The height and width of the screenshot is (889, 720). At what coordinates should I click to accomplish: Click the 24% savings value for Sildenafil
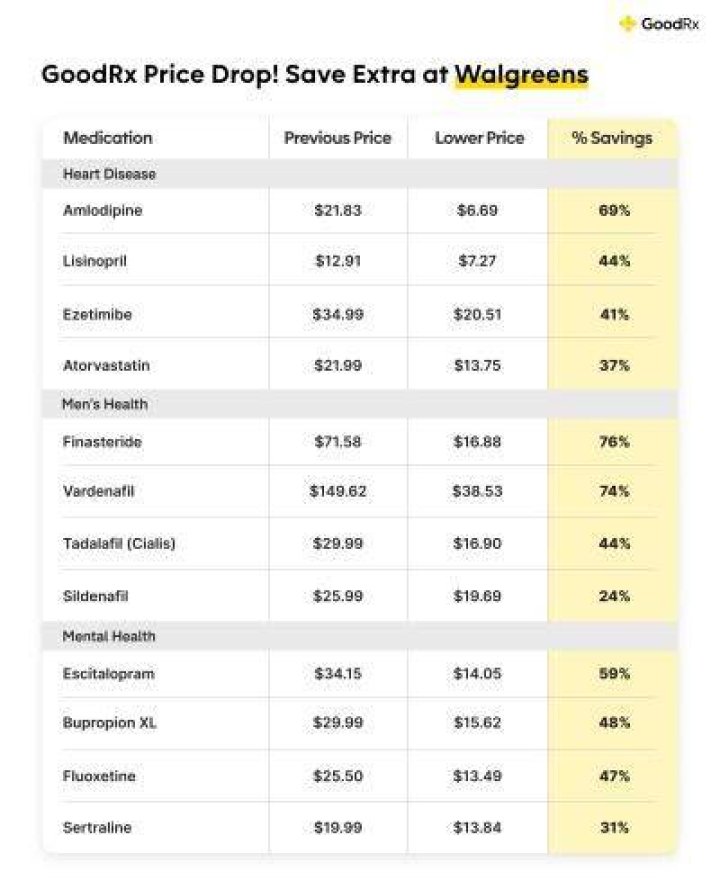tap(615, 596)
